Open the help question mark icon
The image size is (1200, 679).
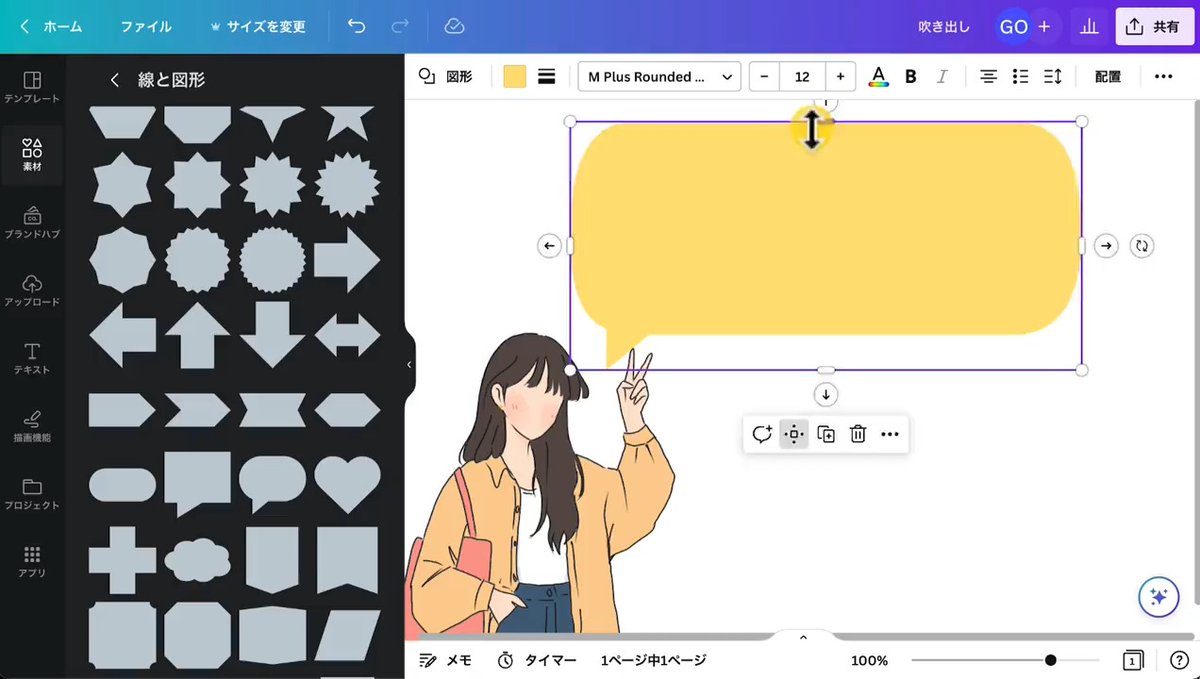pos(1179,660)
